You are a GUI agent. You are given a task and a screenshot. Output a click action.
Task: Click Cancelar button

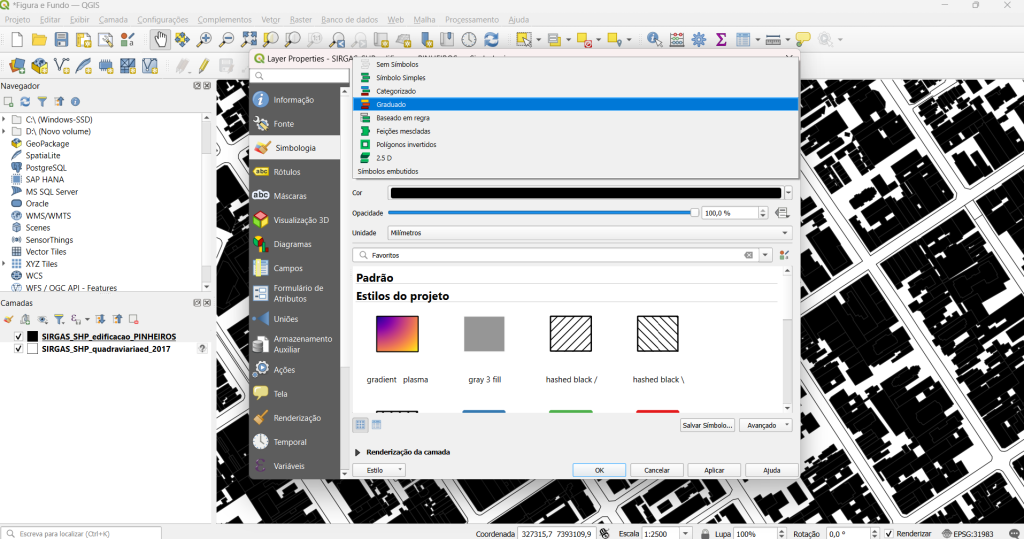pyautogui.click(x=657, y=470)
